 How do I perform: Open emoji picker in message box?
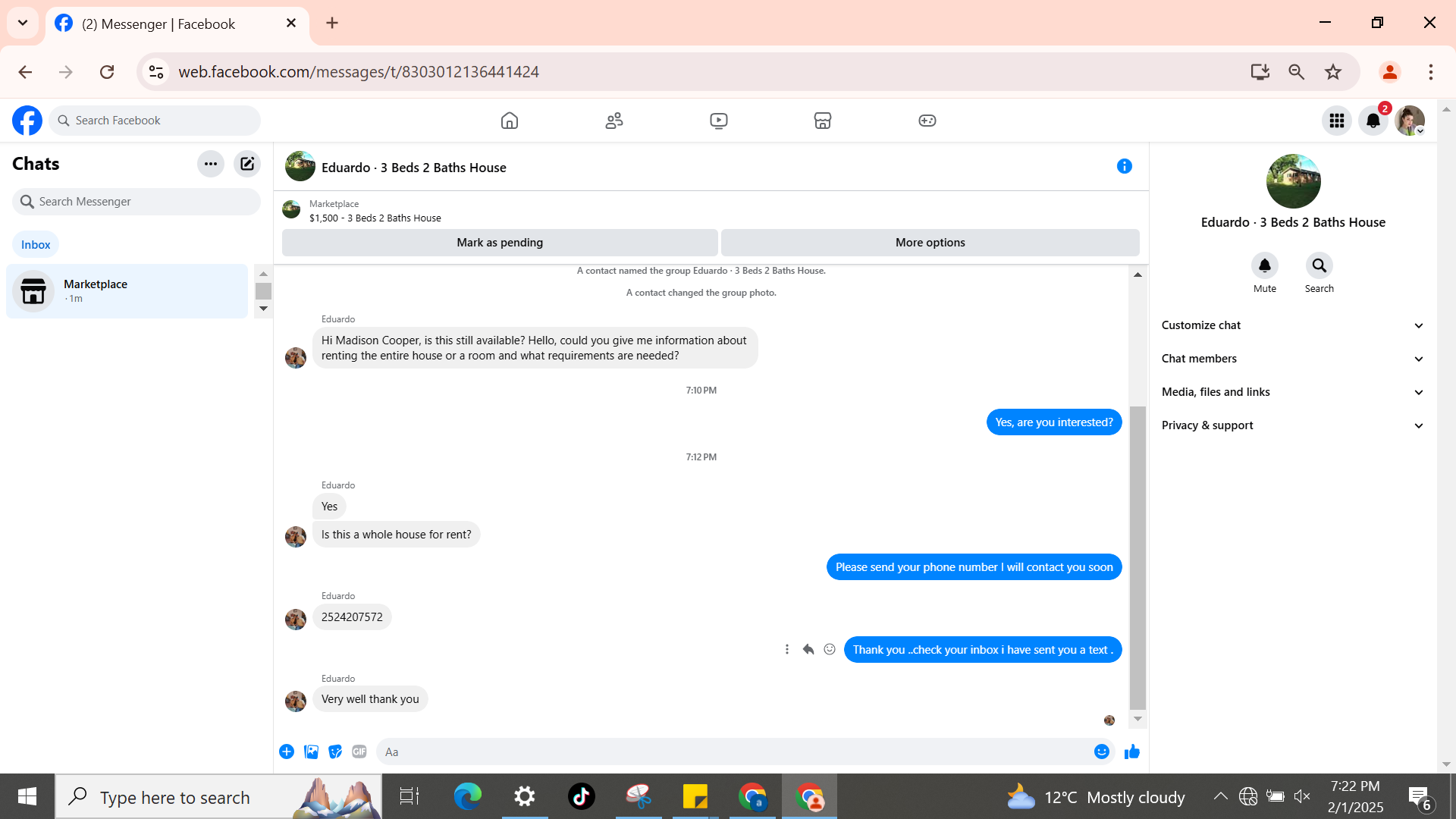pyautogui.click(x=1101, y=752)
